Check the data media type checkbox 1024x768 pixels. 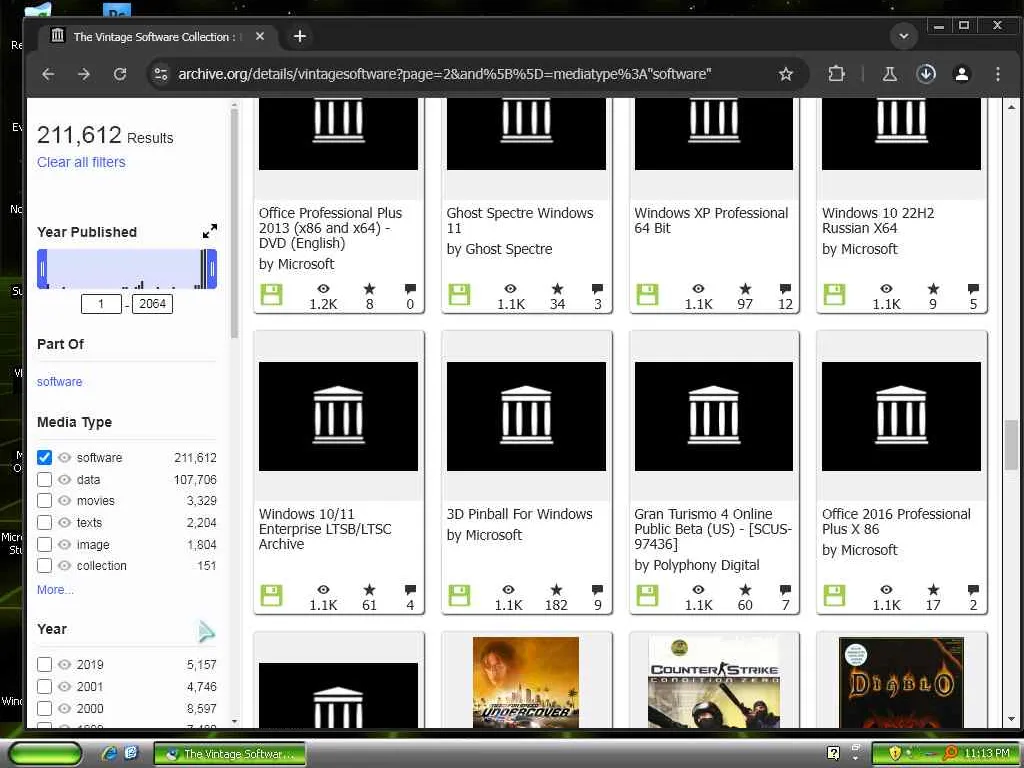click(44, 479)
